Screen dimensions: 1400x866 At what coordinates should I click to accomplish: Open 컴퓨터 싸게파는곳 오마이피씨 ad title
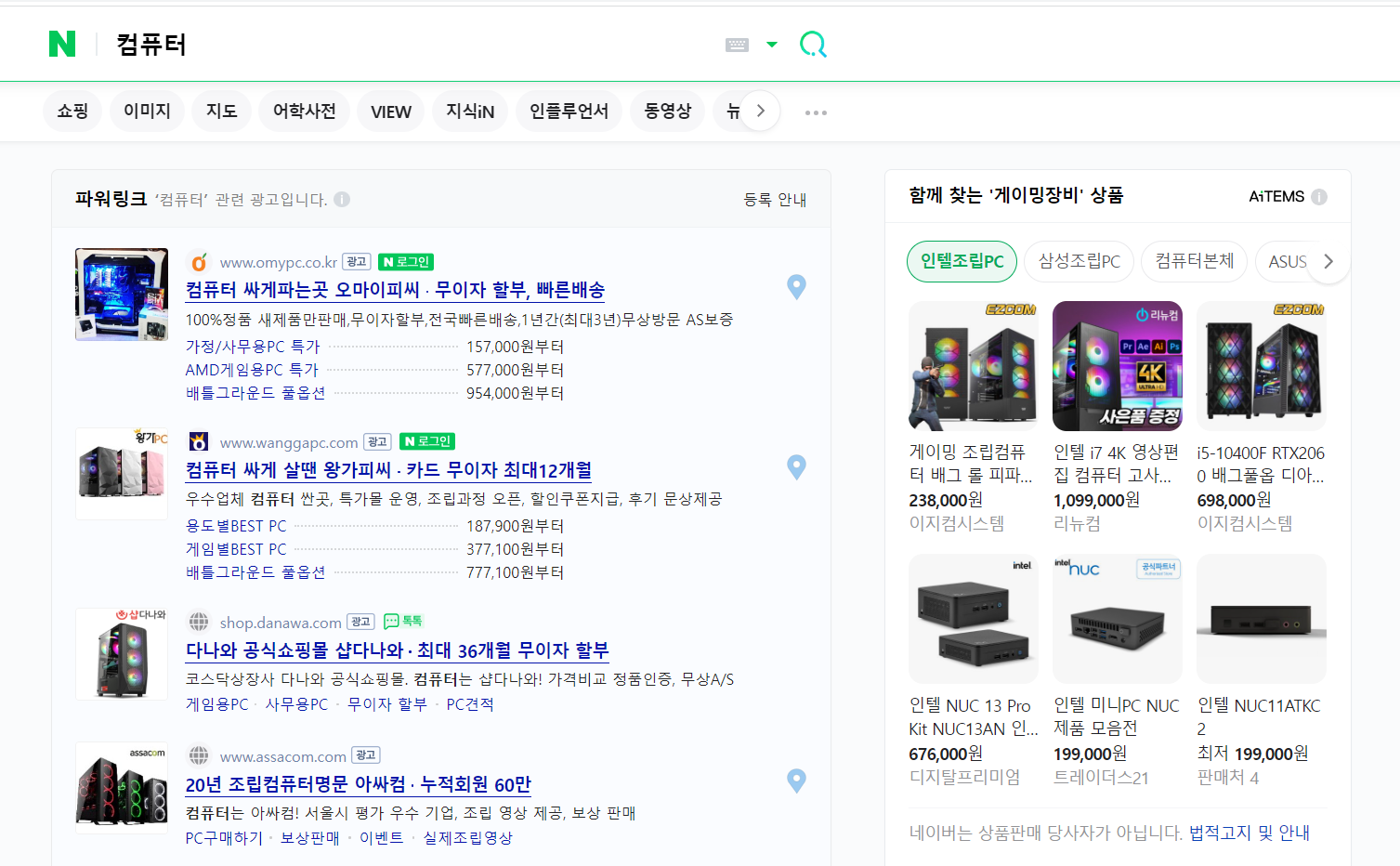[396, 290]
